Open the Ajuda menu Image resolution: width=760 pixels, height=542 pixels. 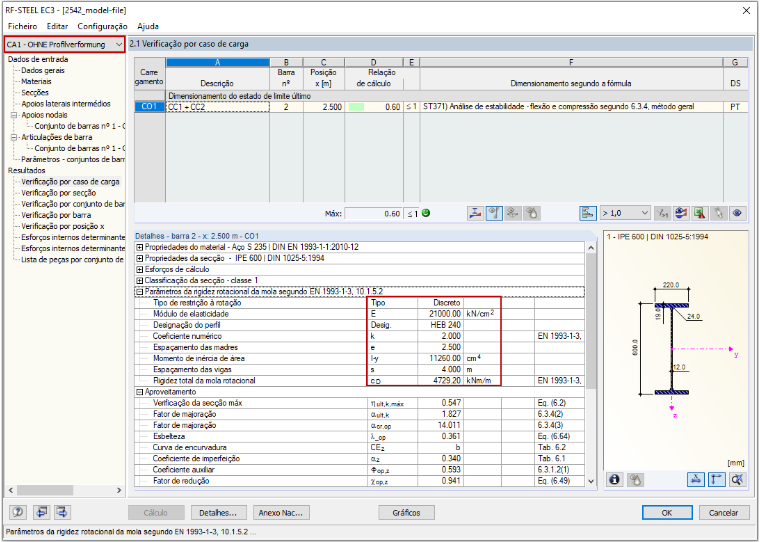click(147, 26)
